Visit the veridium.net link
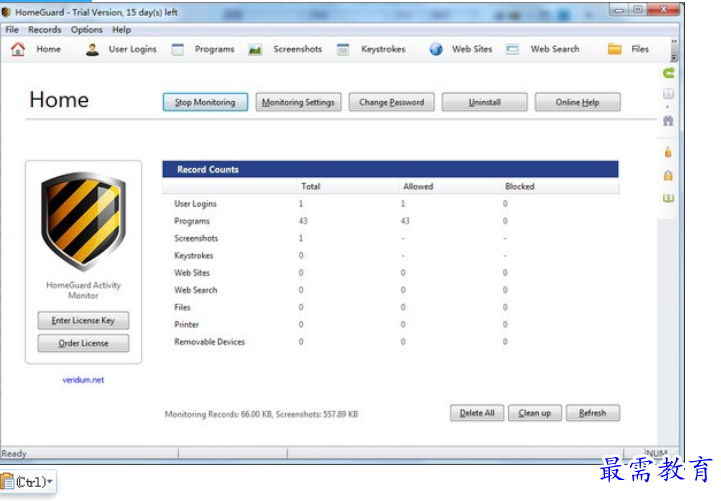 [83, 380]
